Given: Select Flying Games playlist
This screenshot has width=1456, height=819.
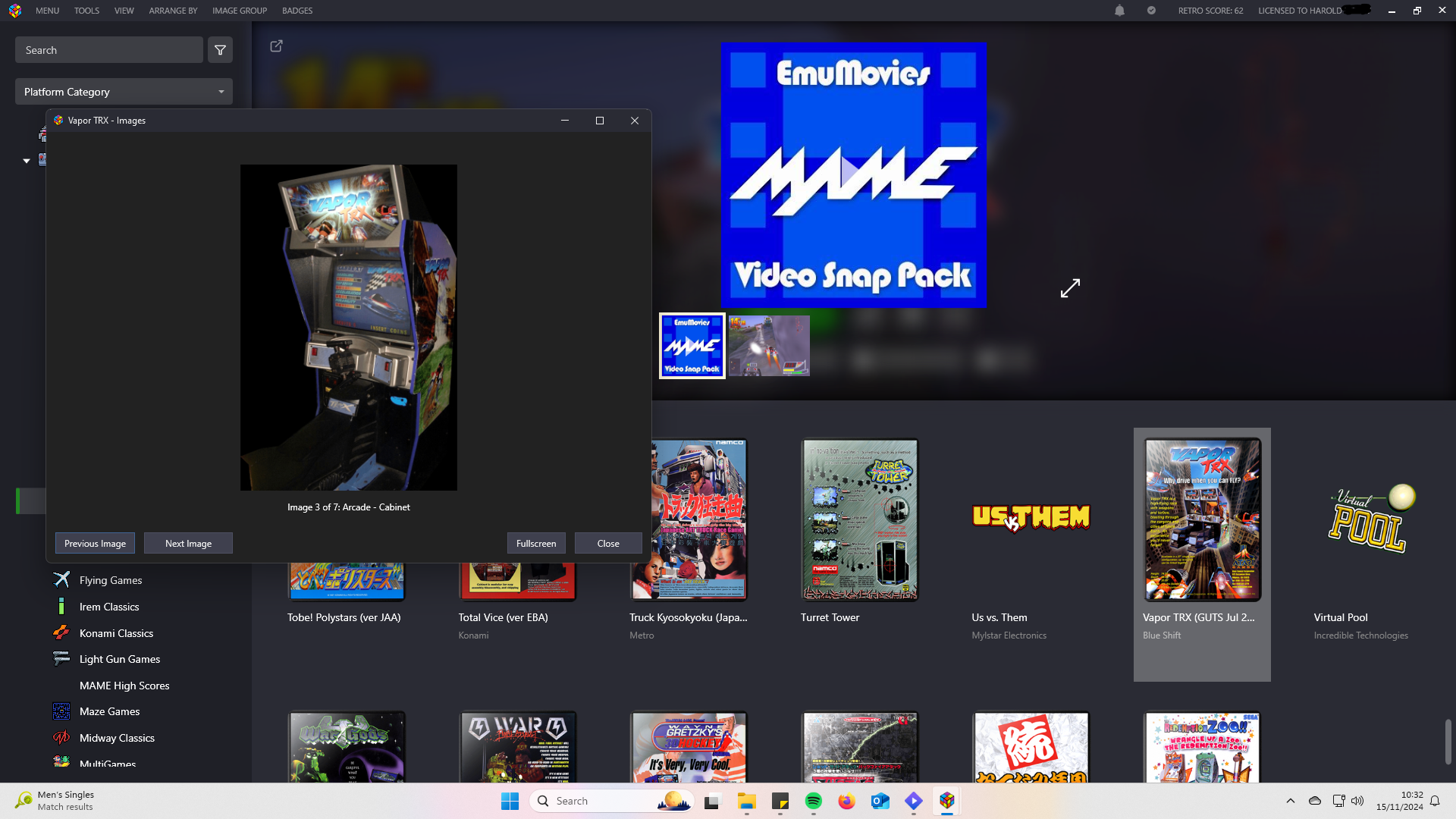Looking at the screenshot, I should (111, 580).
